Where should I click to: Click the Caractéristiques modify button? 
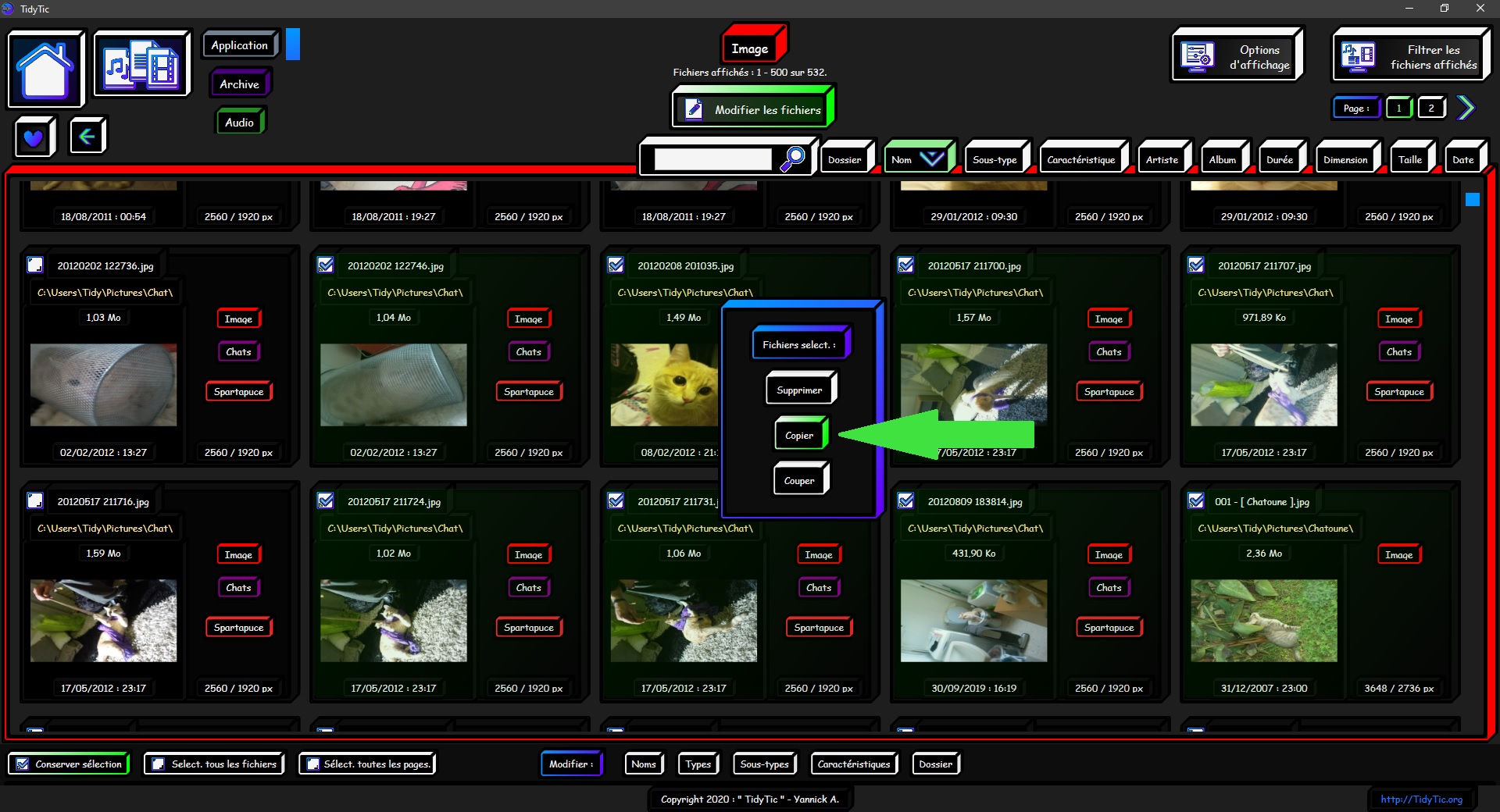[854, 764]
